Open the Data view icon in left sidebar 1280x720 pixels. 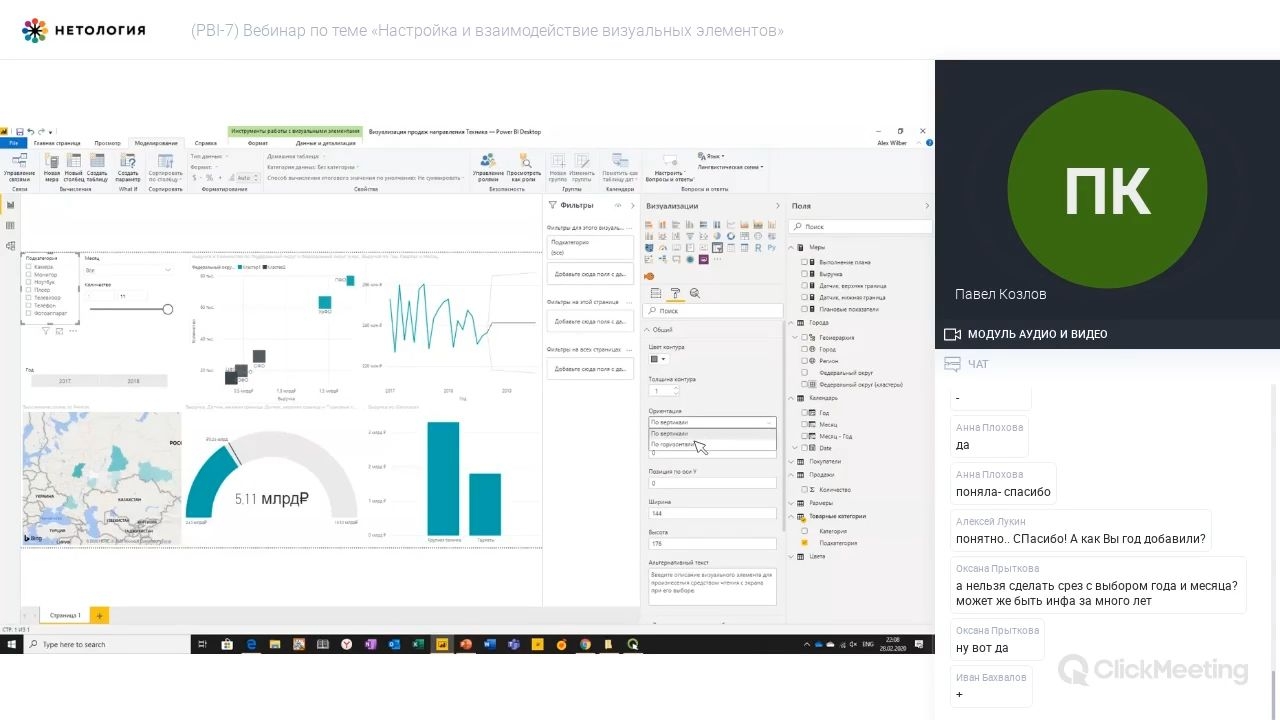[x=10, y=225]
